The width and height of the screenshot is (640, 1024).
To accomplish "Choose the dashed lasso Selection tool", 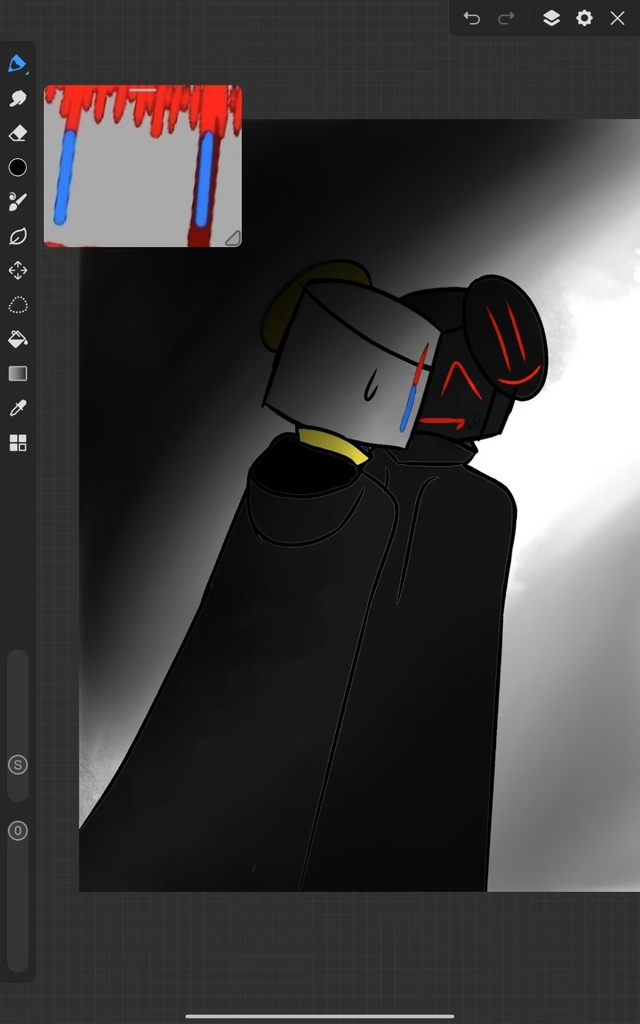I will [x=17, y=305].
